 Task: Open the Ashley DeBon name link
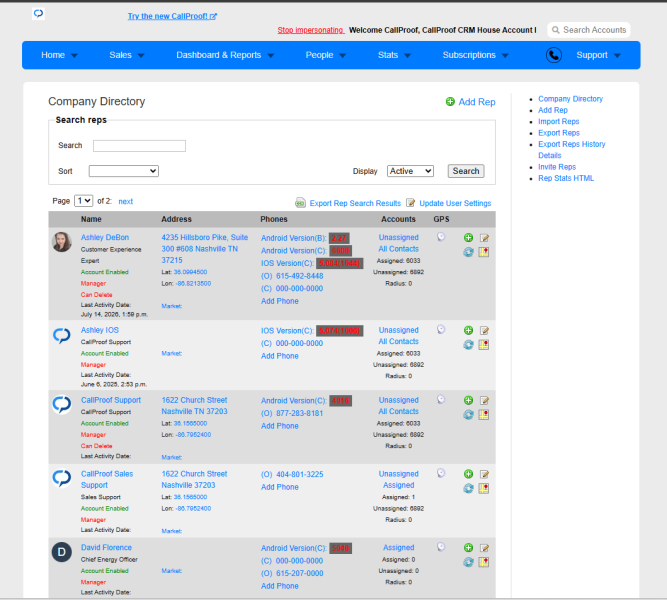point(105,237)
